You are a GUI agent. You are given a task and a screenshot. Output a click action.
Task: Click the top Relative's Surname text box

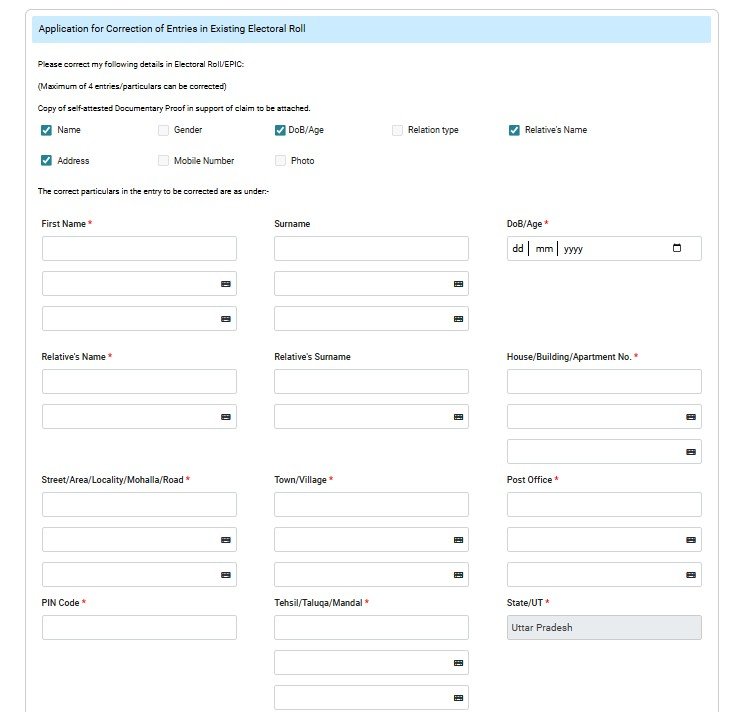click(371, 382)
